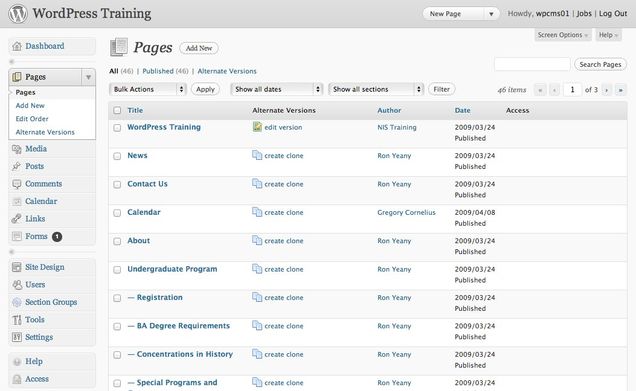
Task: Click the Links chain icon
Action: tap(17, 219)
